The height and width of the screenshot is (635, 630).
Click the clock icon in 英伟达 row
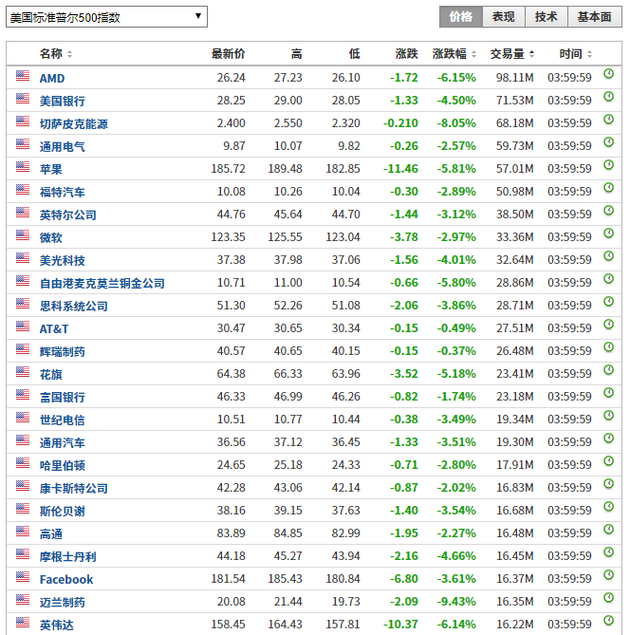609,620
